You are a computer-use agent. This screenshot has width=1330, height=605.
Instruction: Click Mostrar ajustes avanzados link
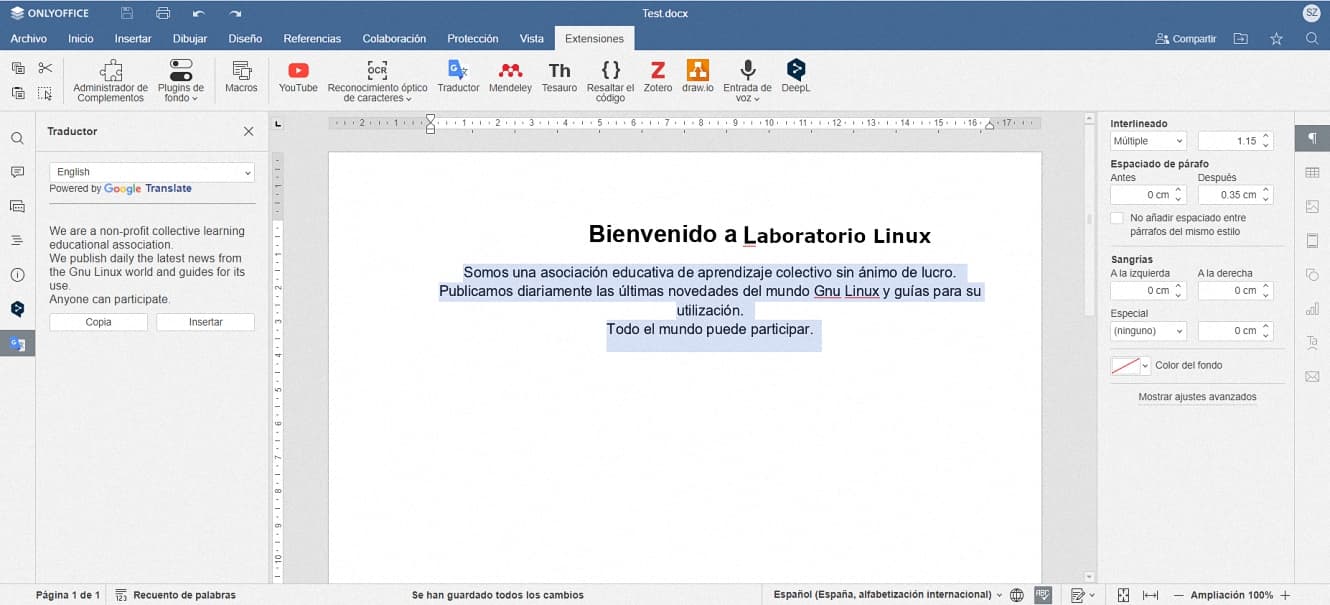pyautogui.click(x=1197, y=397)
